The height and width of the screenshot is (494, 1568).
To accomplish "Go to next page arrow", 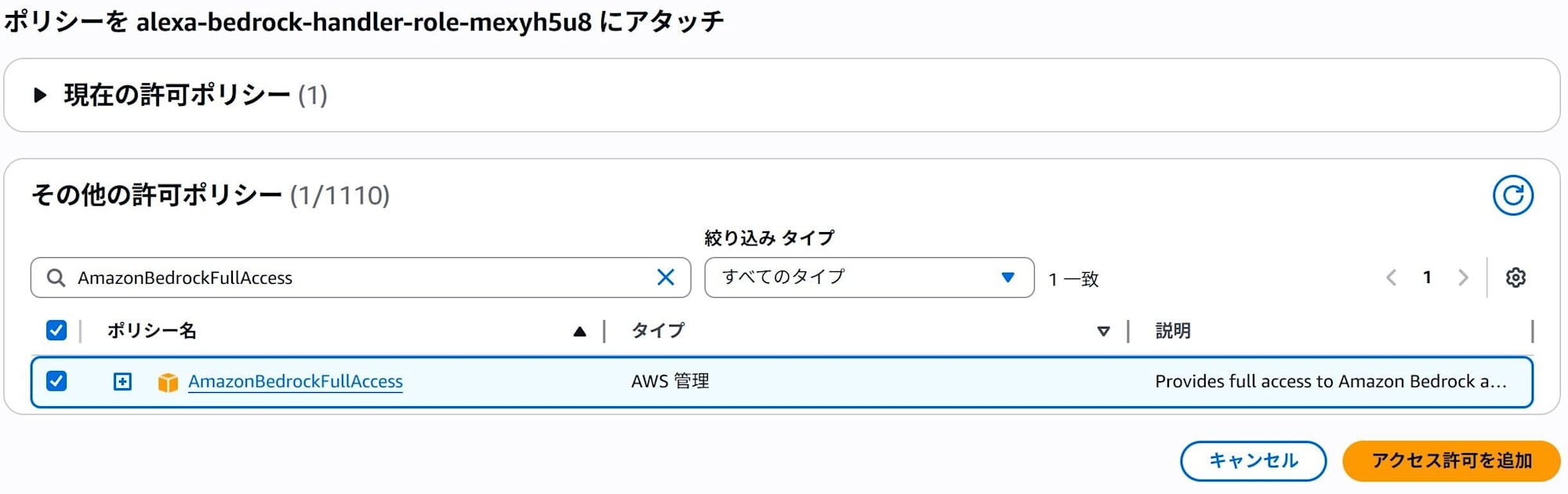I will (1463, 278).
